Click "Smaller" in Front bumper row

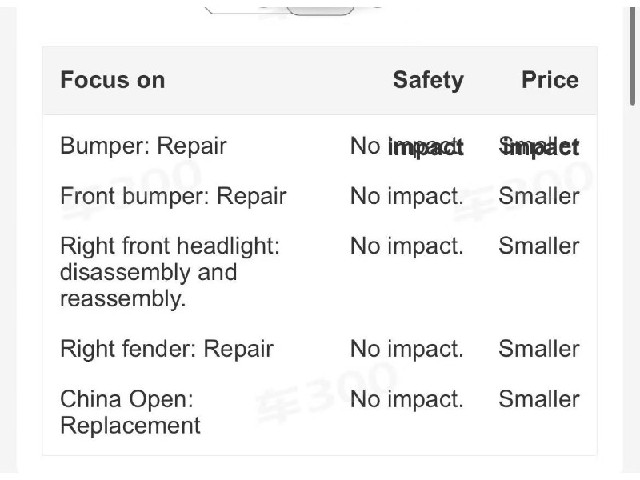(539, 196)
